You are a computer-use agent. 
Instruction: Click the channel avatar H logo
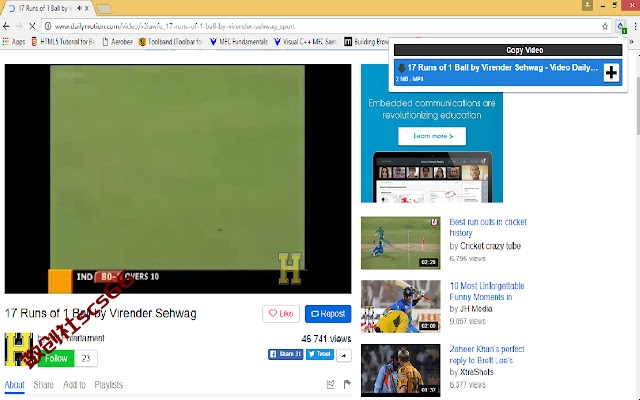(x=19, y=349)
